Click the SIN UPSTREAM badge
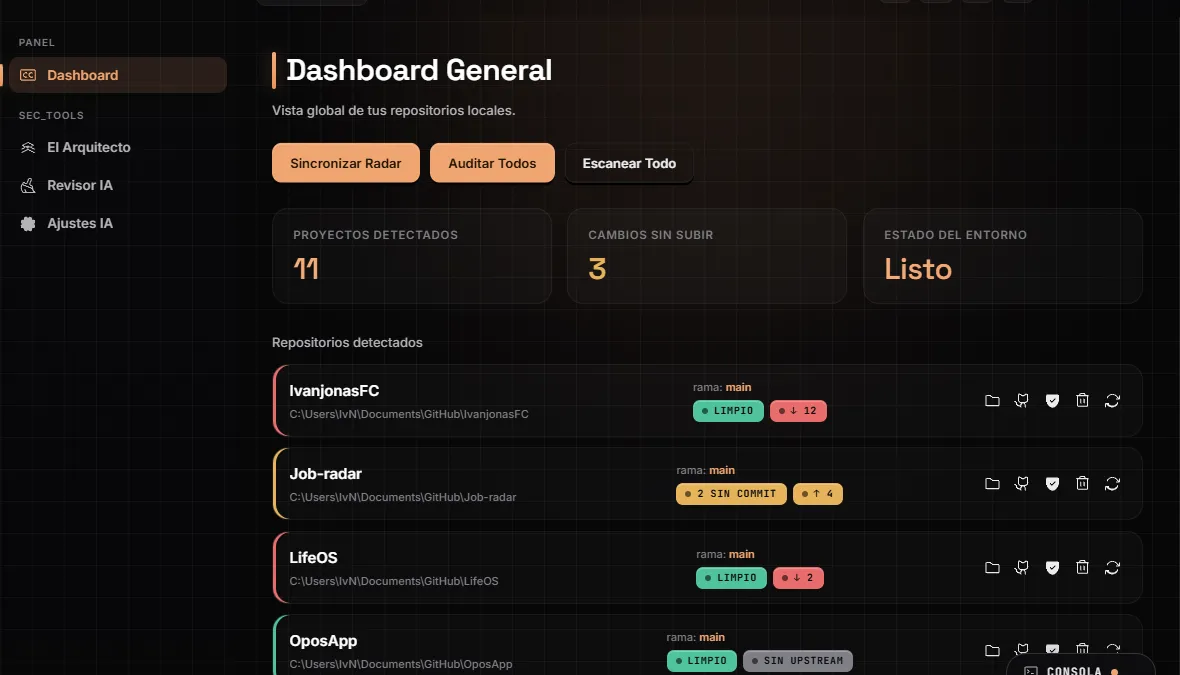This screenshot has height=675, width=1180. click(798, 661)
